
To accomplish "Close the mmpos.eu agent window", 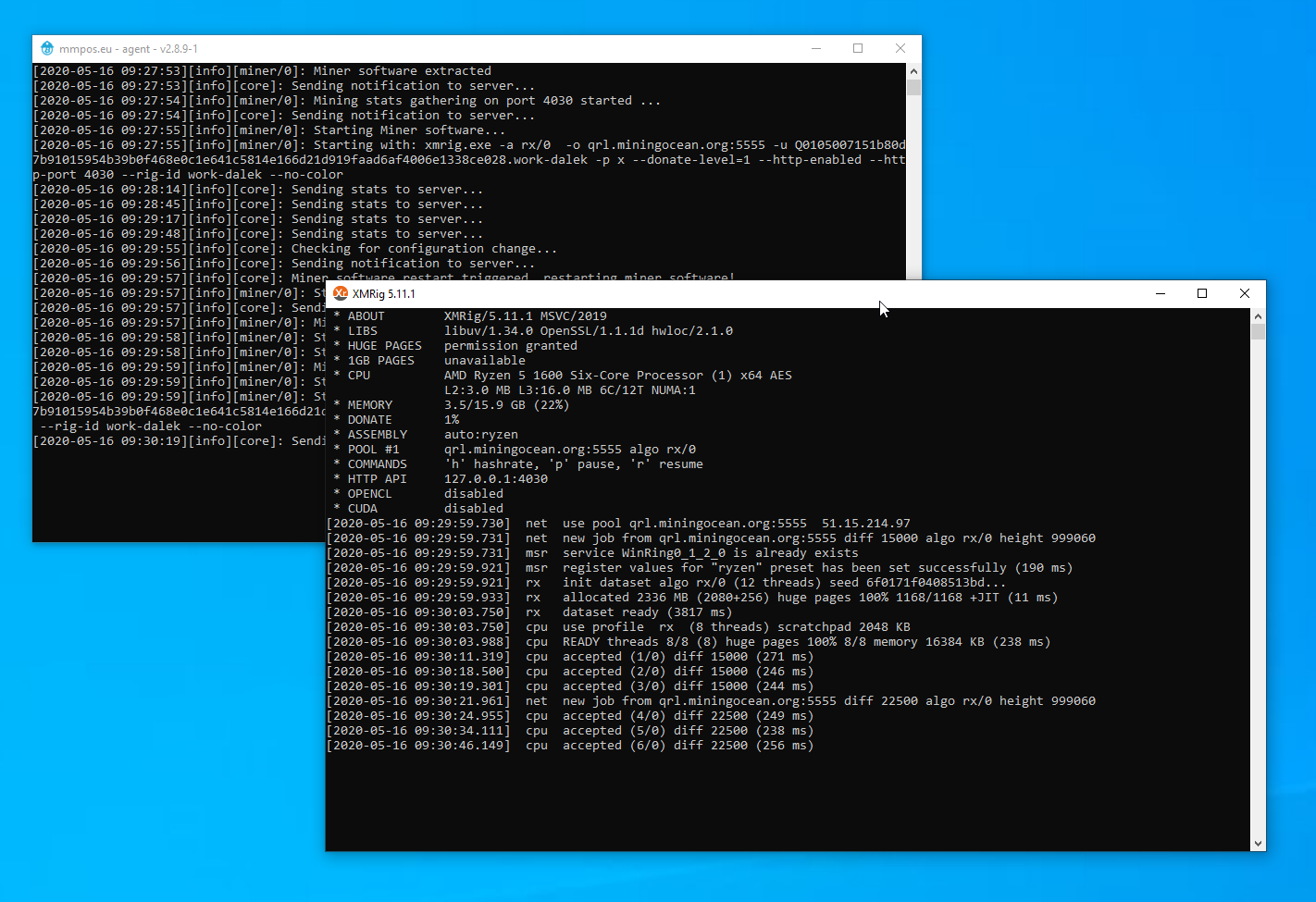I will [x=900, y=48].
